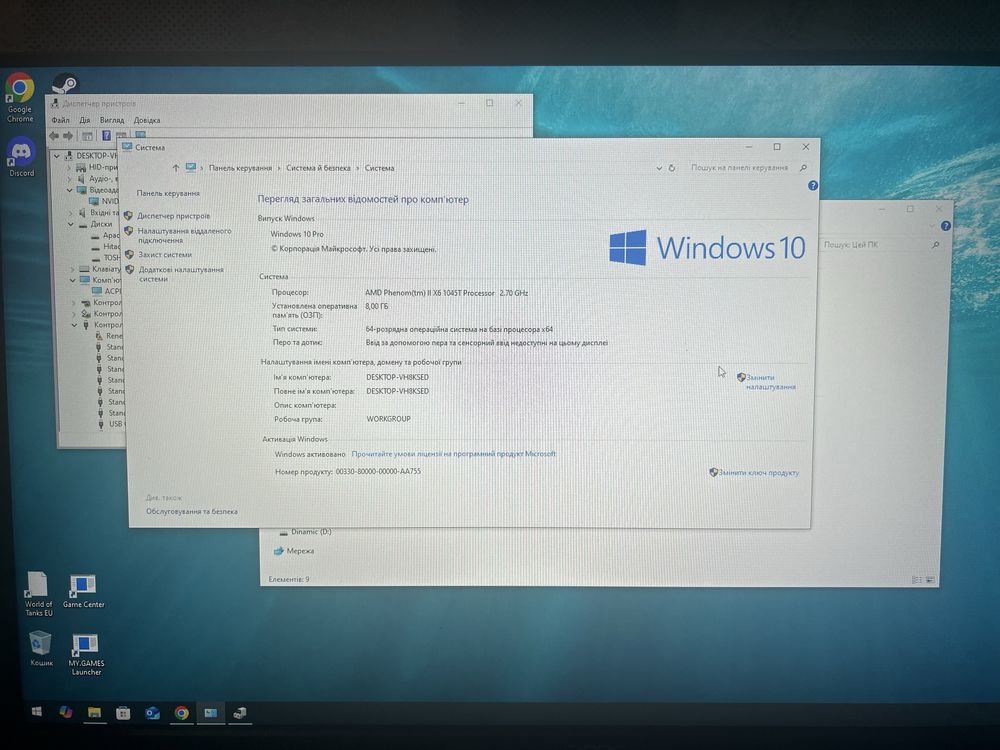
Task: Click Forward arrow in Device Manager toolbar
Action: [x=68, y=136]
